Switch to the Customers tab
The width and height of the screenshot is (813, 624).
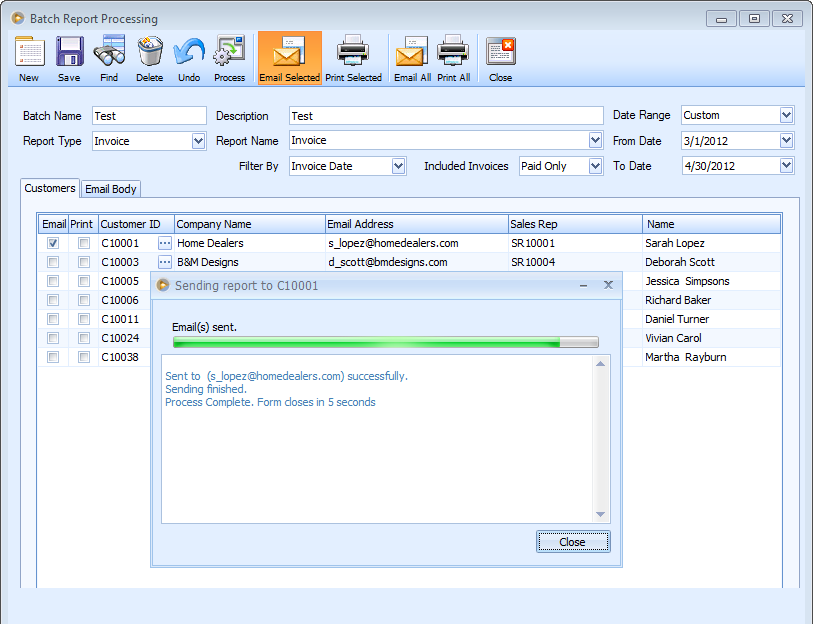50,188
